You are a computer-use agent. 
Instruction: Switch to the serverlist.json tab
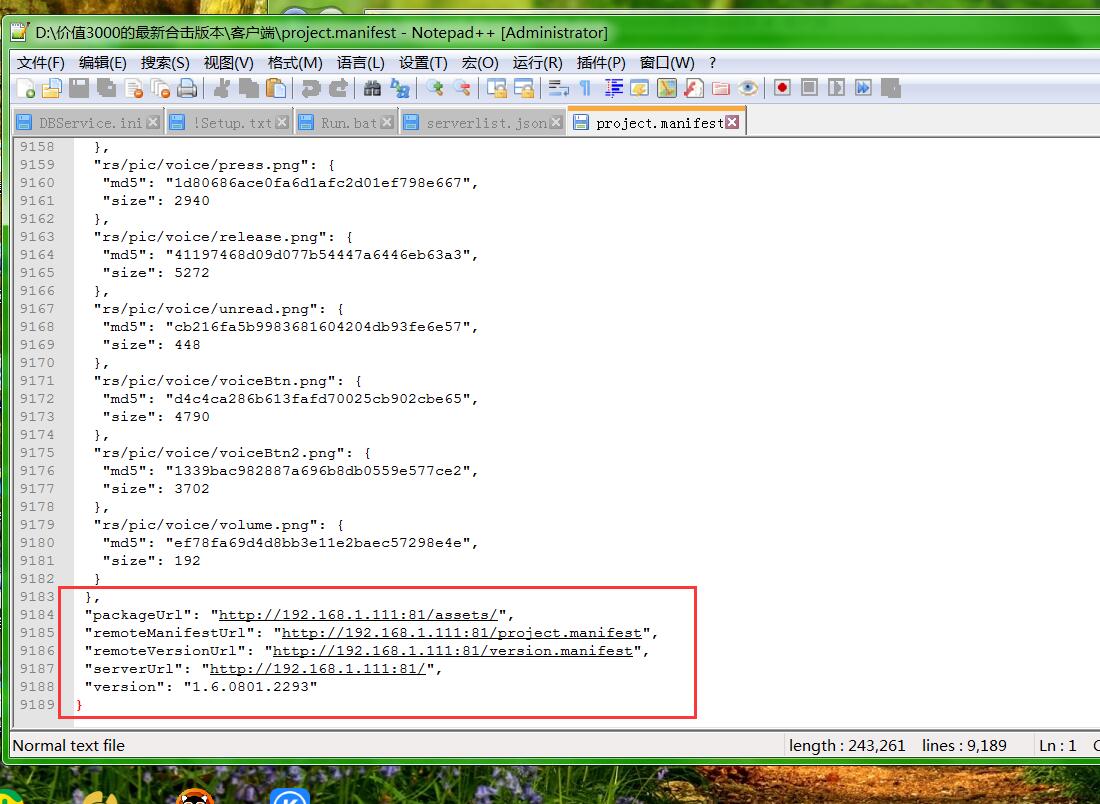[486, 123]
